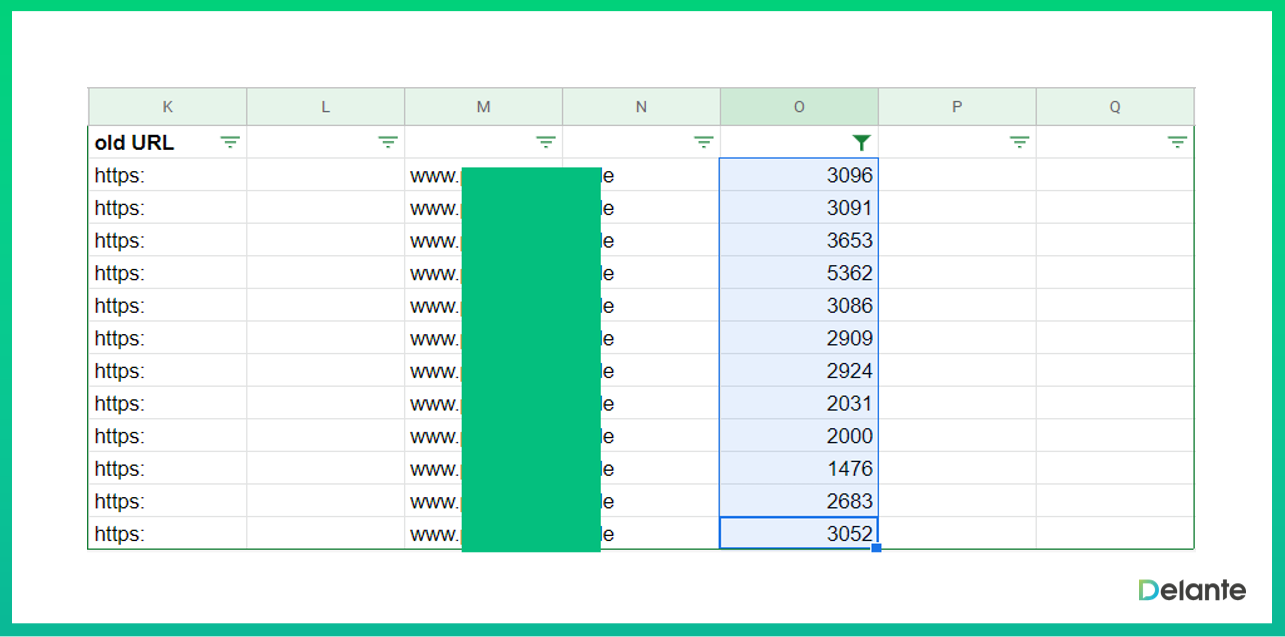Screen dimensions: 1285x637
Task: Select the cell containing 5362
Action: 799,273
